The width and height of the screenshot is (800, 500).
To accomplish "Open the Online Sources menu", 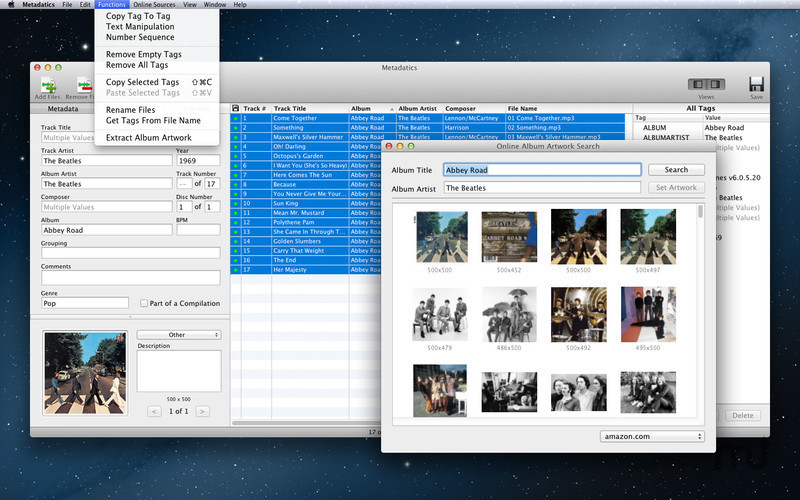I will tap(154, 5).
